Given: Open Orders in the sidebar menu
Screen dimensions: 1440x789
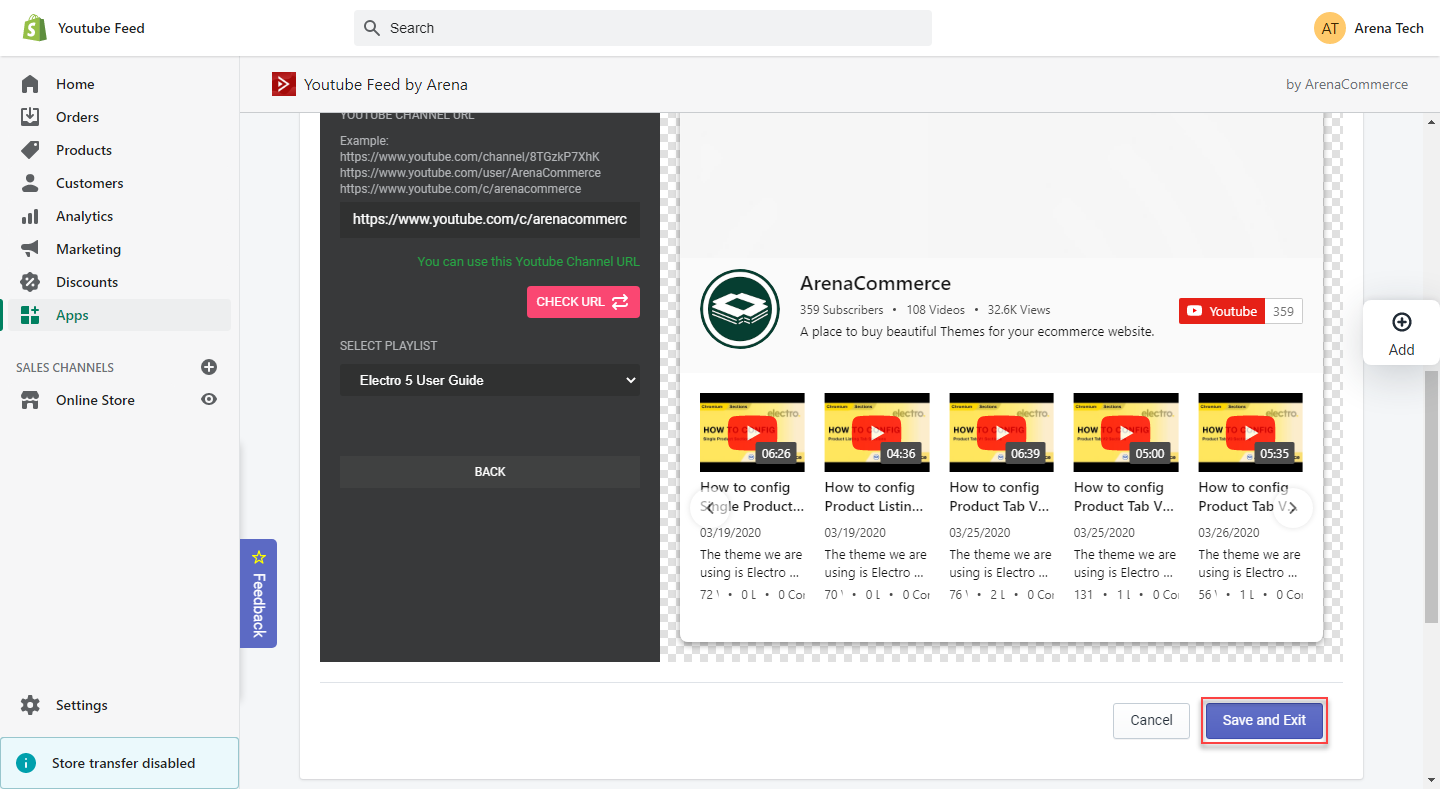Looking at the screenshot, I should coord(77,117).
